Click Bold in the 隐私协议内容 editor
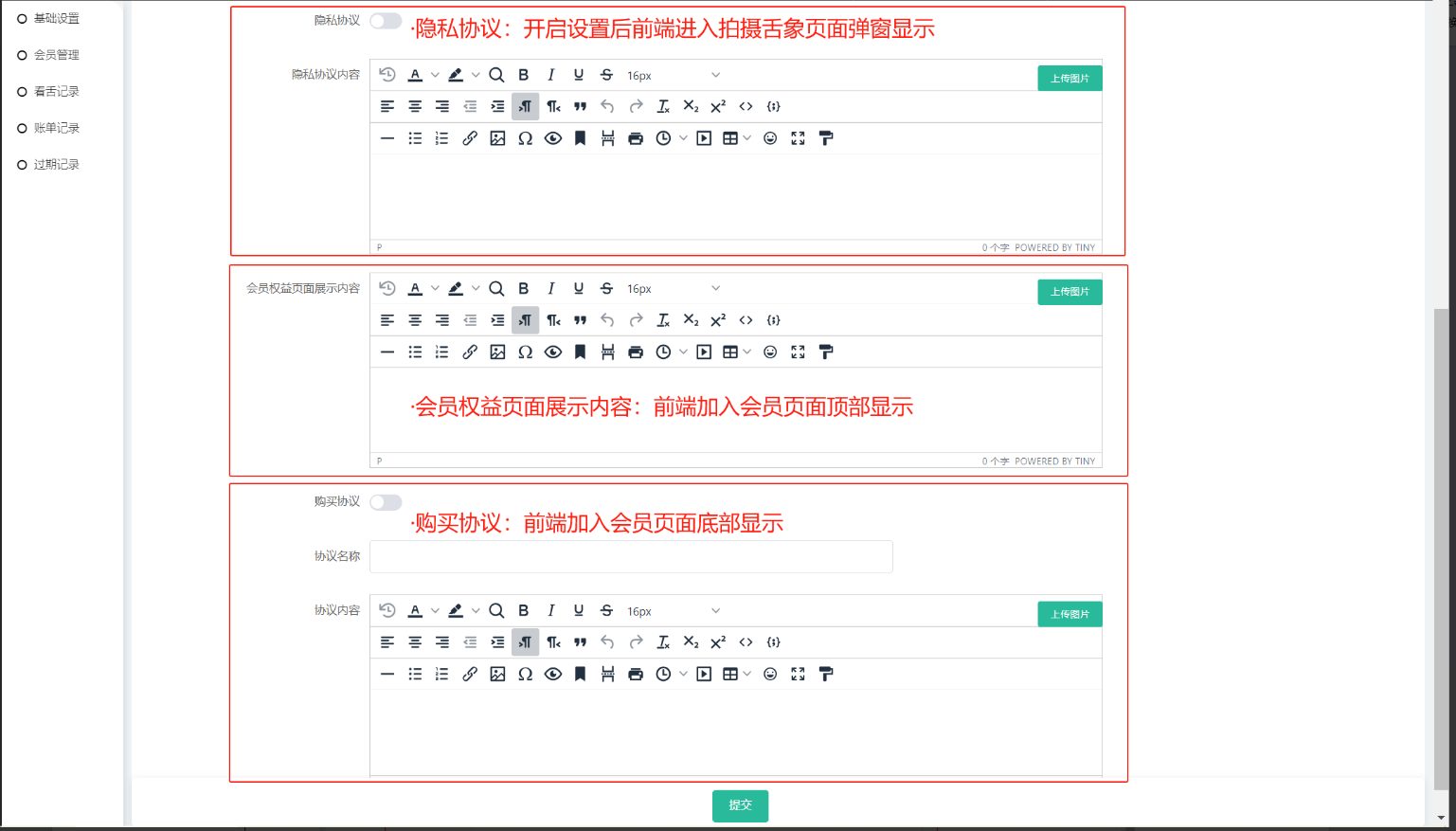Image resolution: width=1456 pixels, height=831 pixels. coord(523,75)
